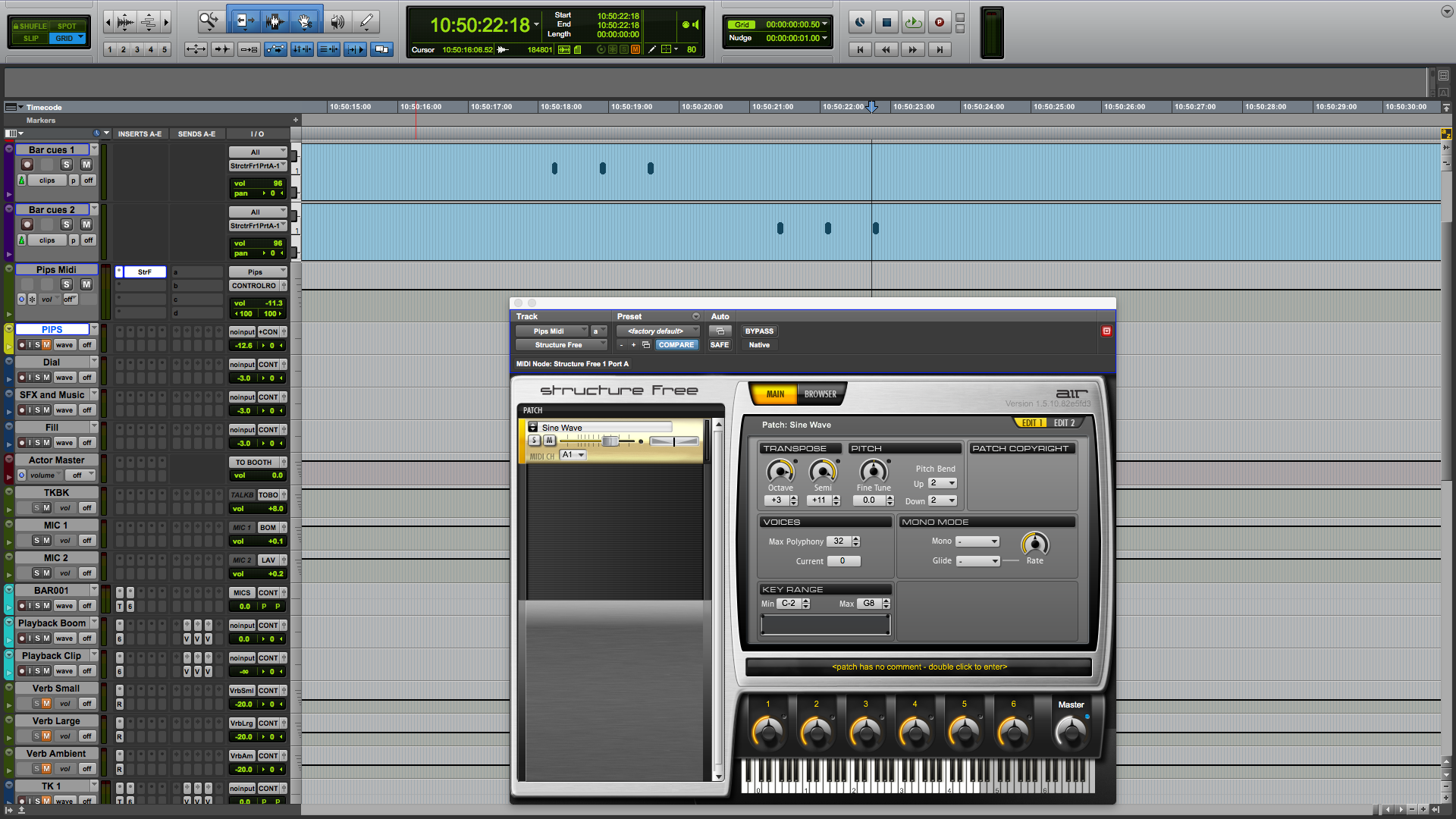Click the track height zoom icon

(149, 22)
